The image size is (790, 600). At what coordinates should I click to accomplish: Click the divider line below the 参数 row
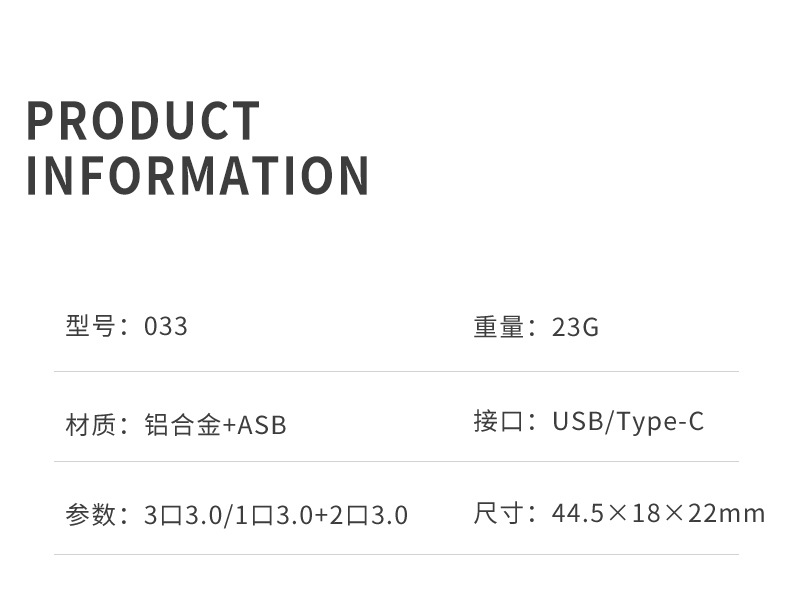click(x=396, y=554)
